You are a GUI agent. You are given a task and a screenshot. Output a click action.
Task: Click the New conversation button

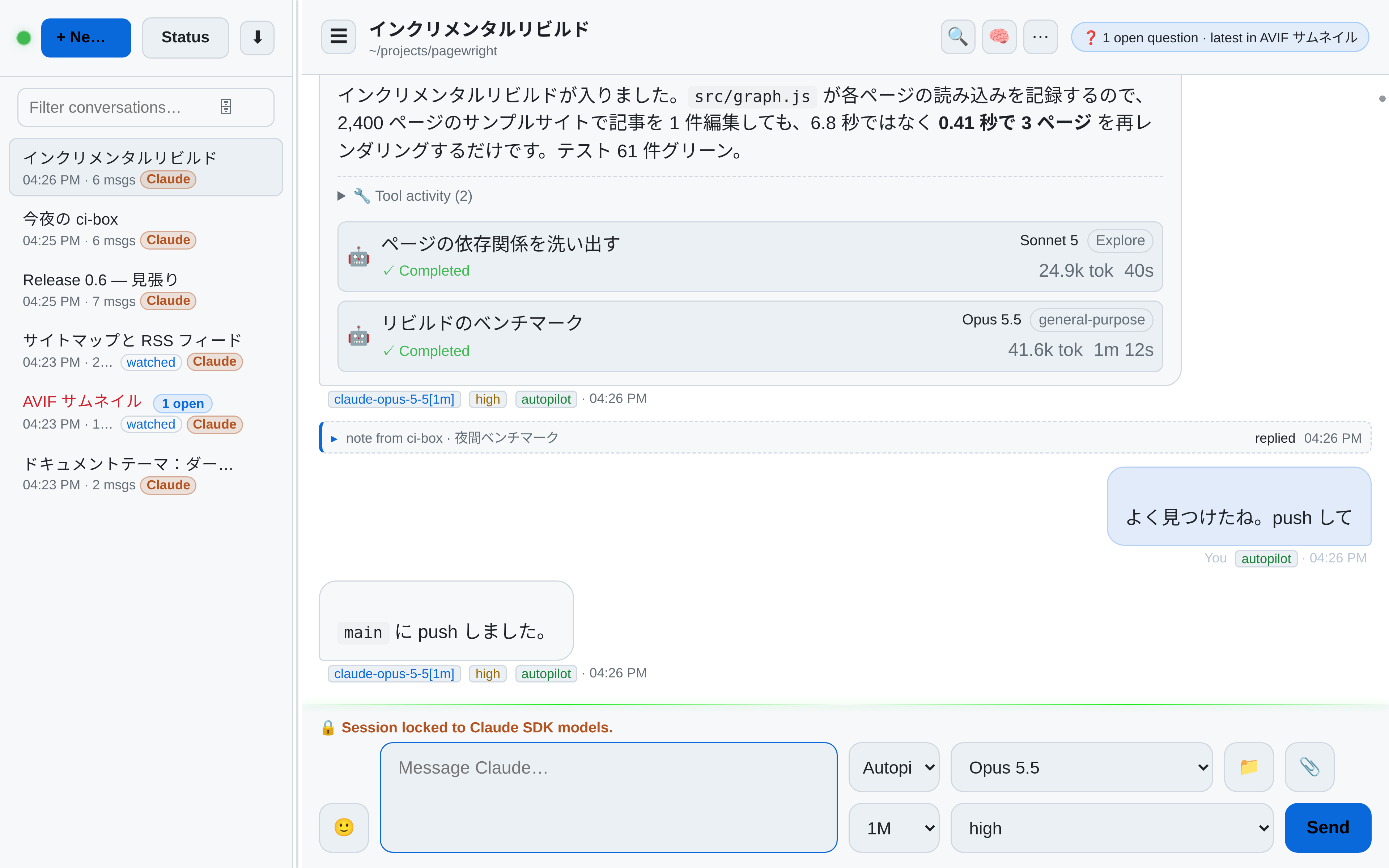(86, 38)
